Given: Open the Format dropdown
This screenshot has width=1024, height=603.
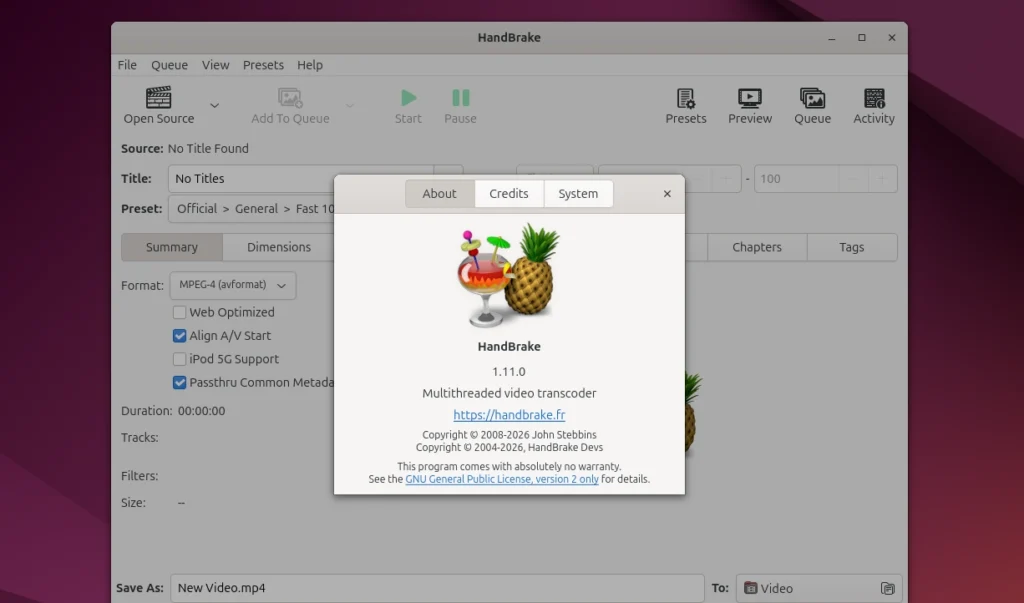Looking at the screenshot, I should tap(232, 285).
